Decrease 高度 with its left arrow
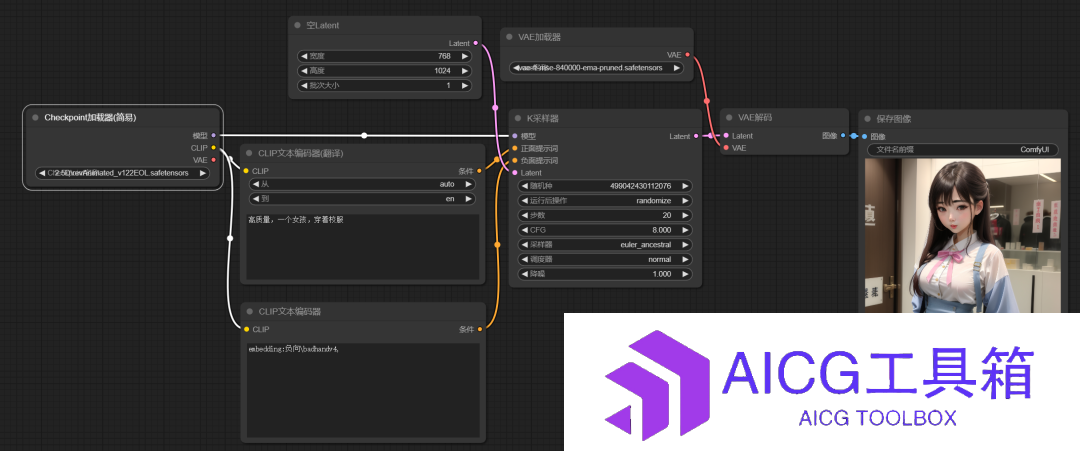This screenshot has height=451, width=1080. click(x=303, y=71)
